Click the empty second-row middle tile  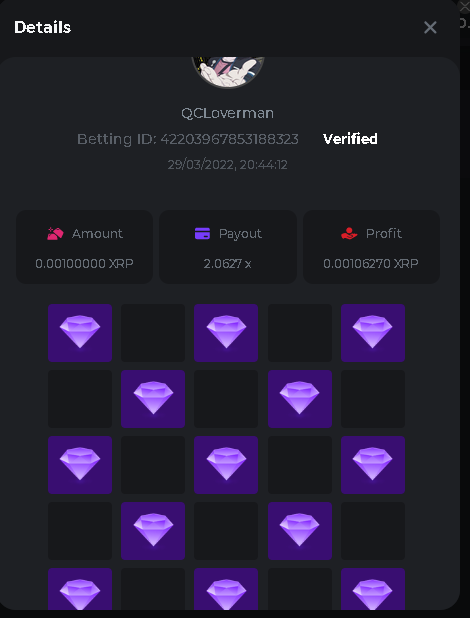[226, 399]
